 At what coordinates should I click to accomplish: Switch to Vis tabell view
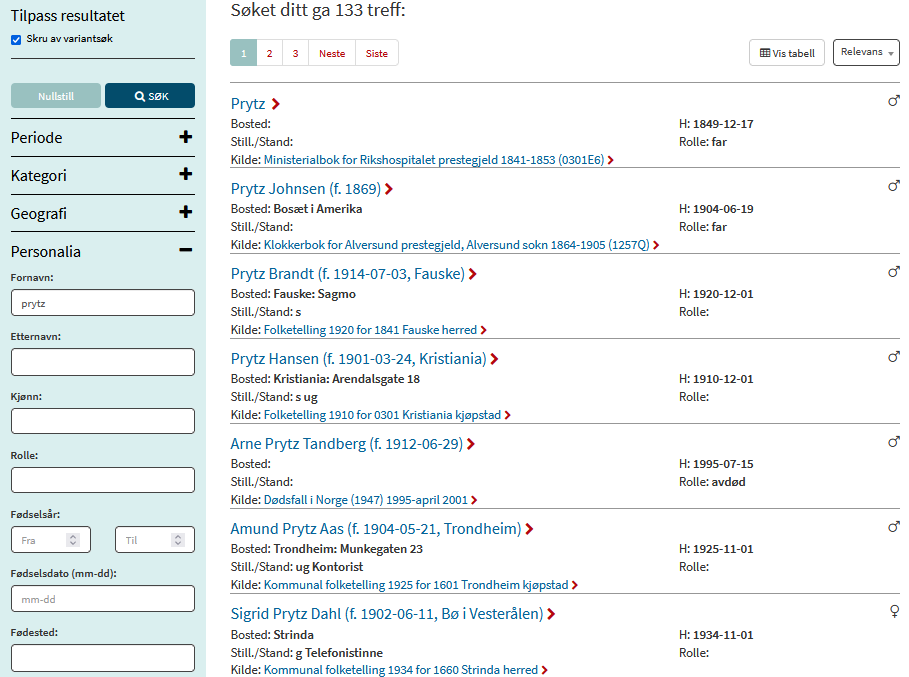point(787,54)
